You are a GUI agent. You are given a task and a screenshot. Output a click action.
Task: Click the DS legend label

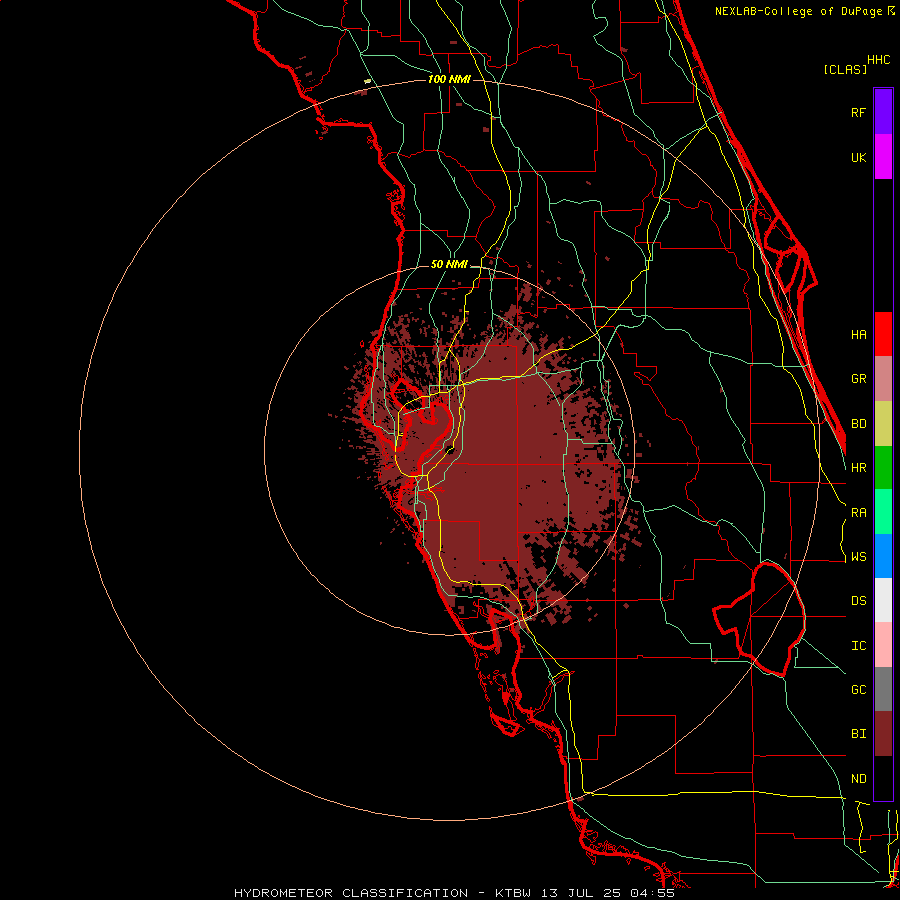point(858,601)
